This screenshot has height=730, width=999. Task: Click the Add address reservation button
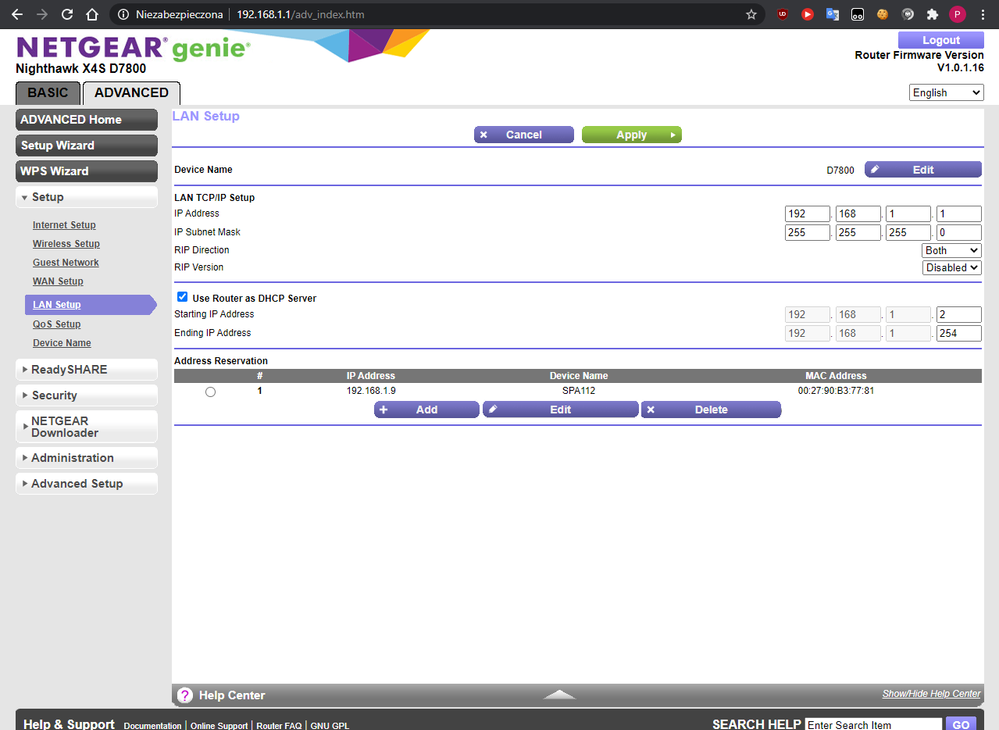click(x=426, y=410)
